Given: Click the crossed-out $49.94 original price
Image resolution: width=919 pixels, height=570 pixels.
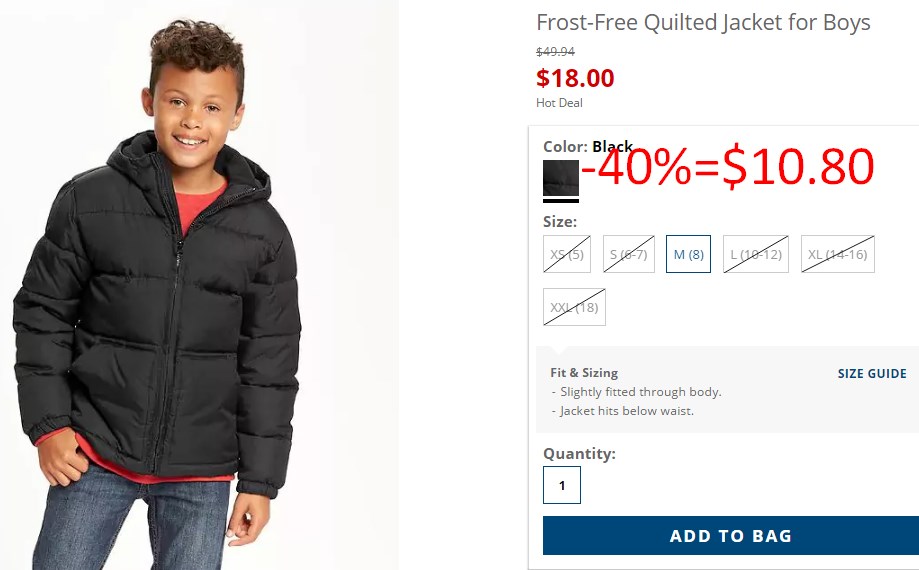Looking at the screenshot, I should tap(556, 52).
